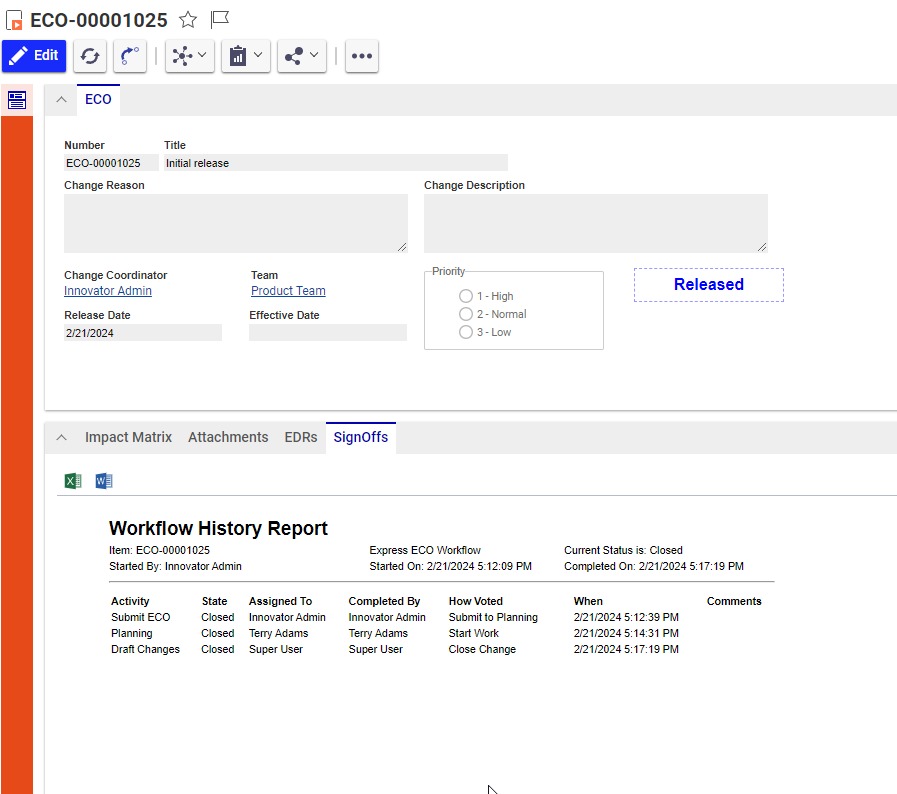
Task: Open the Innovator Admin coordinator link
Action: coord(108,291)
